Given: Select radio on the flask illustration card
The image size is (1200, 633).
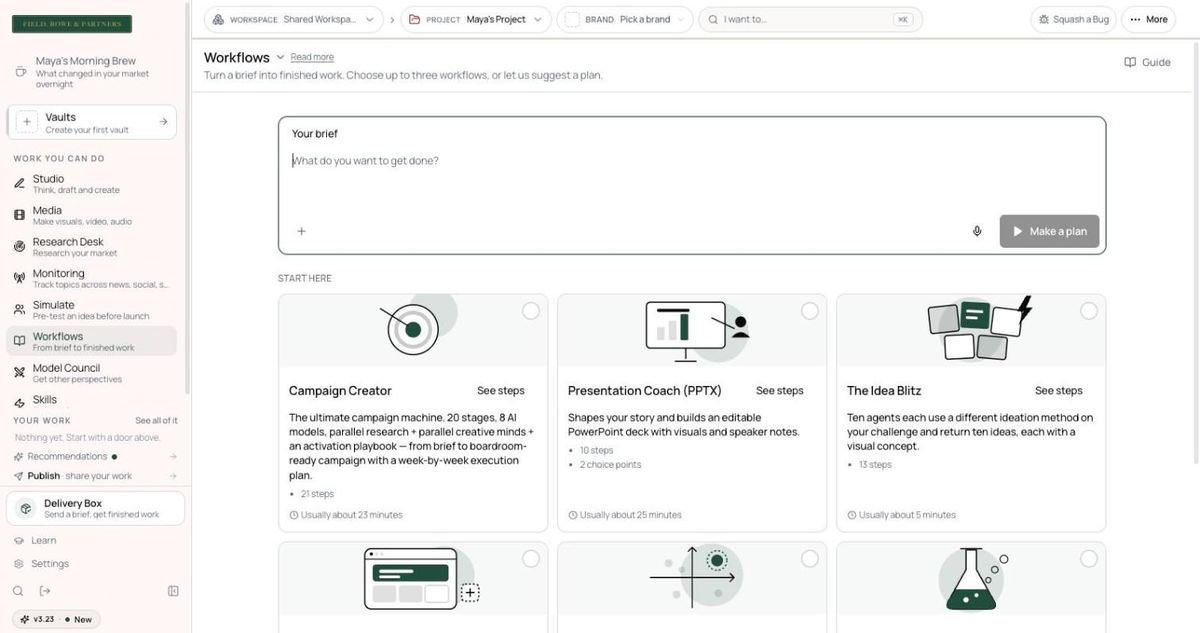Looking at the screenshot, I should point(1089,559).
